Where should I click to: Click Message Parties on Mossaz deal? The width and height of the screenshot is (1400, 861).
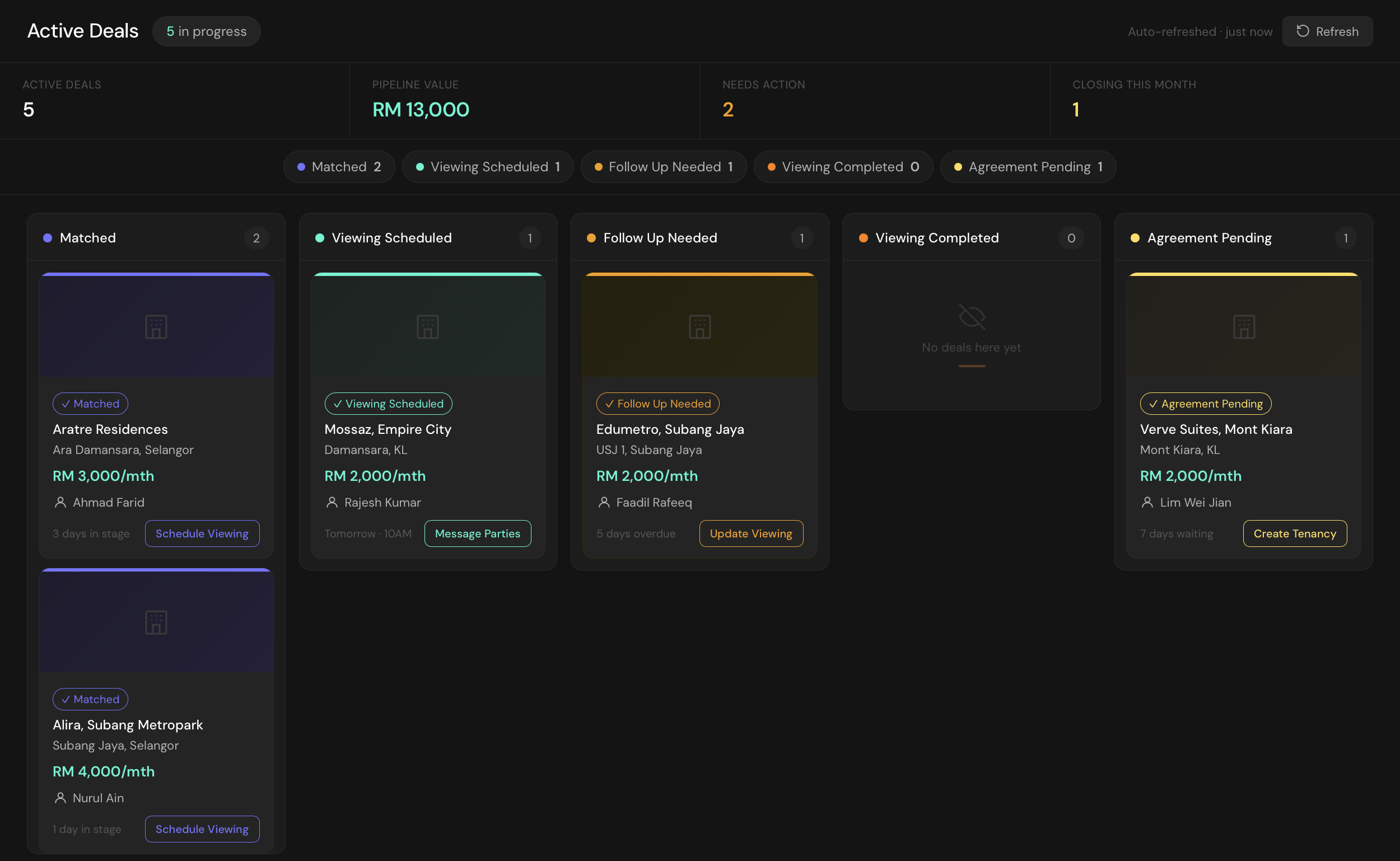(x=477, y=534)
